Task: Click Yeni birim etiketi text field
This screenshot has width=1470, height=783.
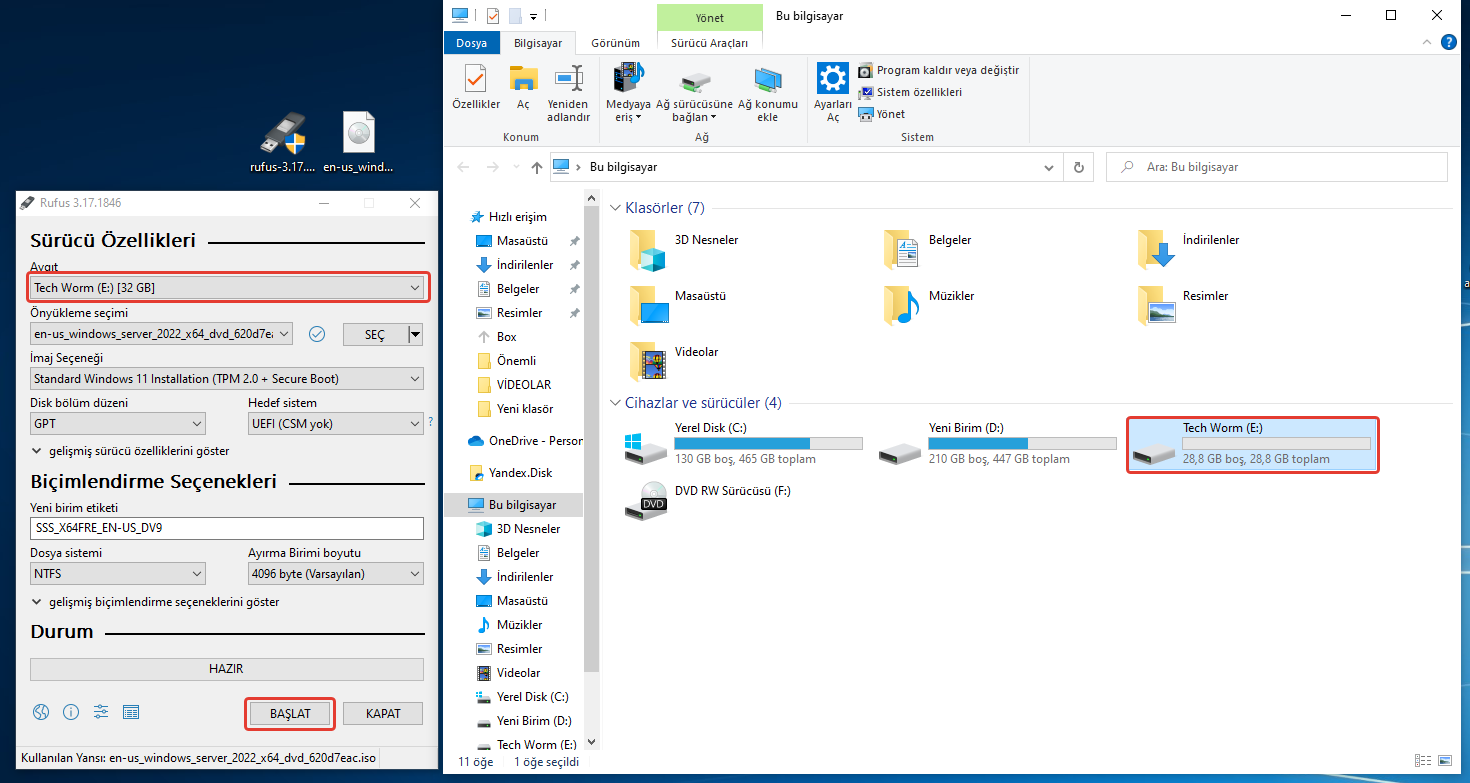Action: tap(227, 528)
